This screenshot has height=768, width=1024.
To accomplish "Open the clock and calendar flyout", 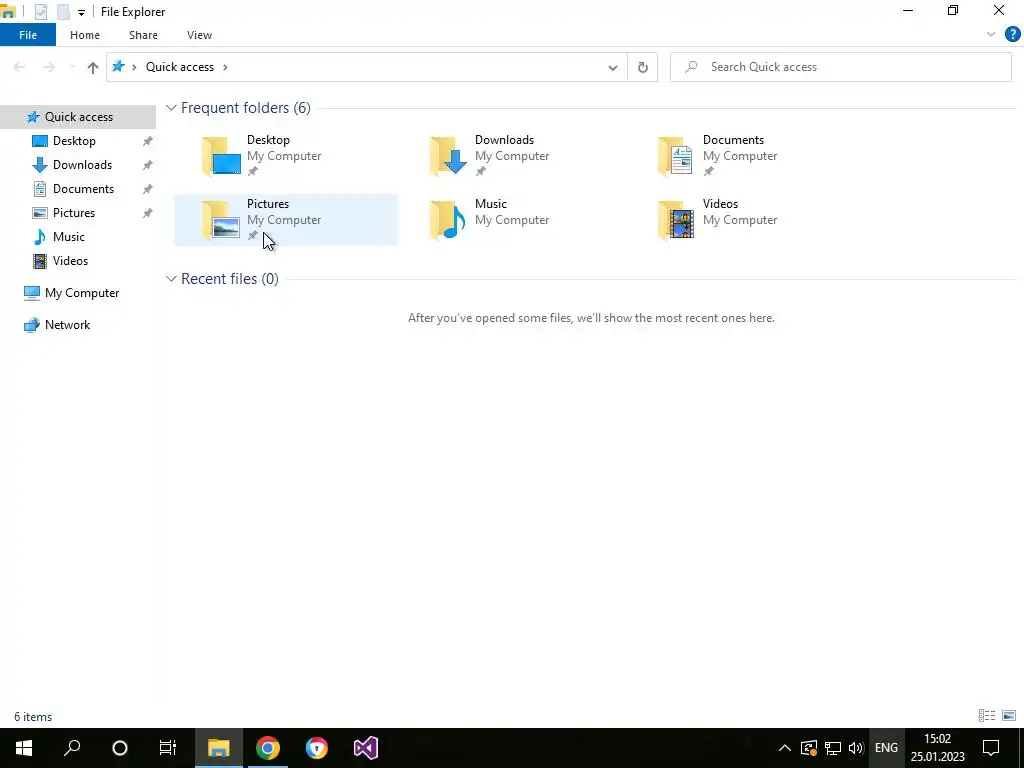I will coord(937,748).
